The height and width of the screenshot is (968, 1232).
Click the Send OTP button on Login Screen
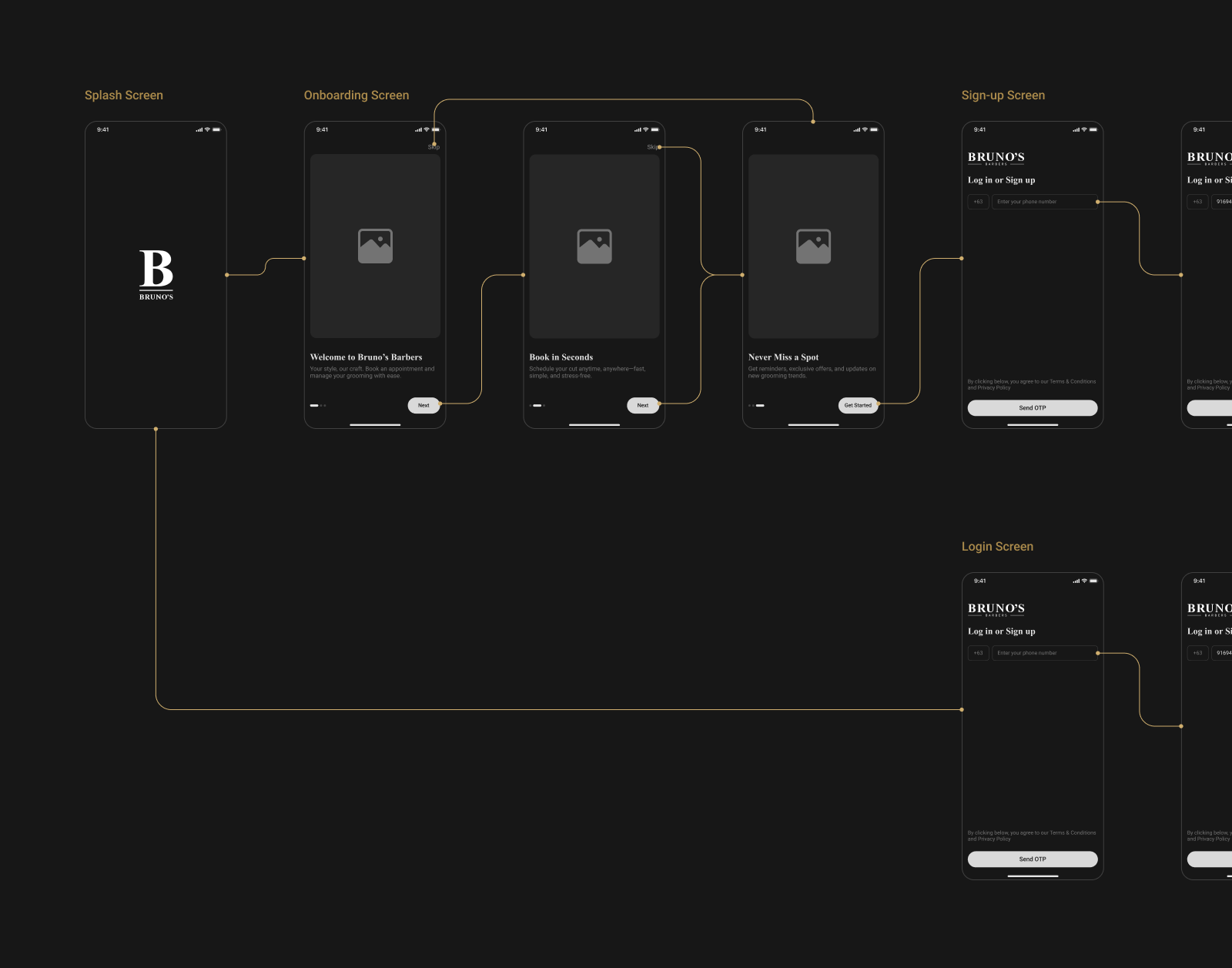click(1032, 859)
